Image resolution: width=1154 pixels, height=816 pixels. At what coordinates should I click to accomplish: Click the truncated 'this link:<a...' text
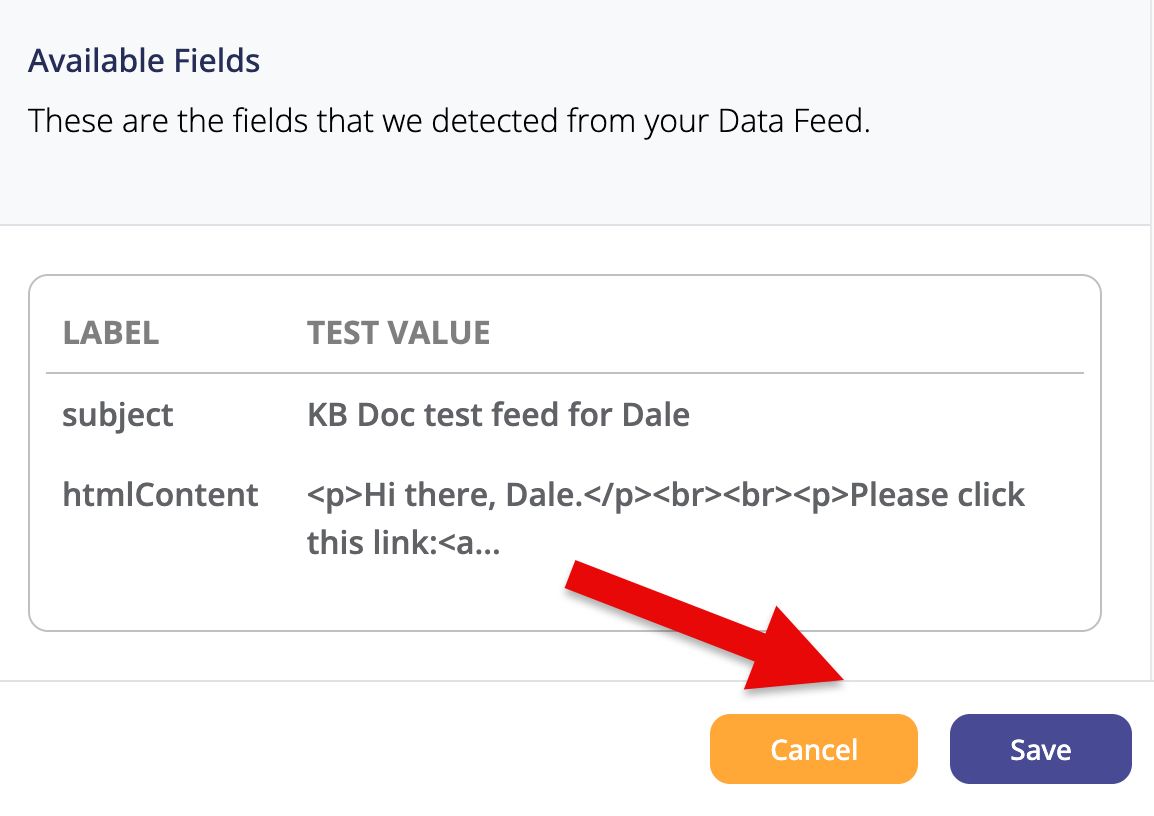[x=403, y=543]
